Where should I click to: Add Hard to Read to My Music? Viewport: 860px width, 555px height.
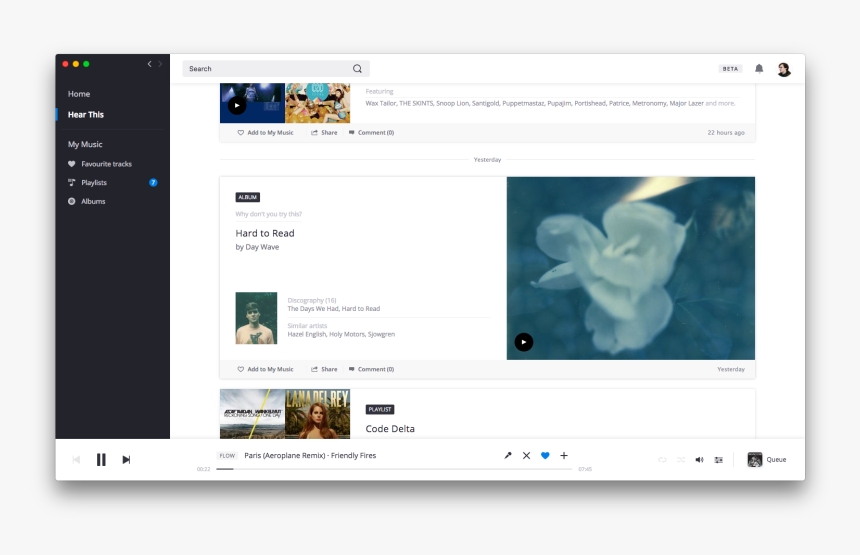[x=265, y=369]
